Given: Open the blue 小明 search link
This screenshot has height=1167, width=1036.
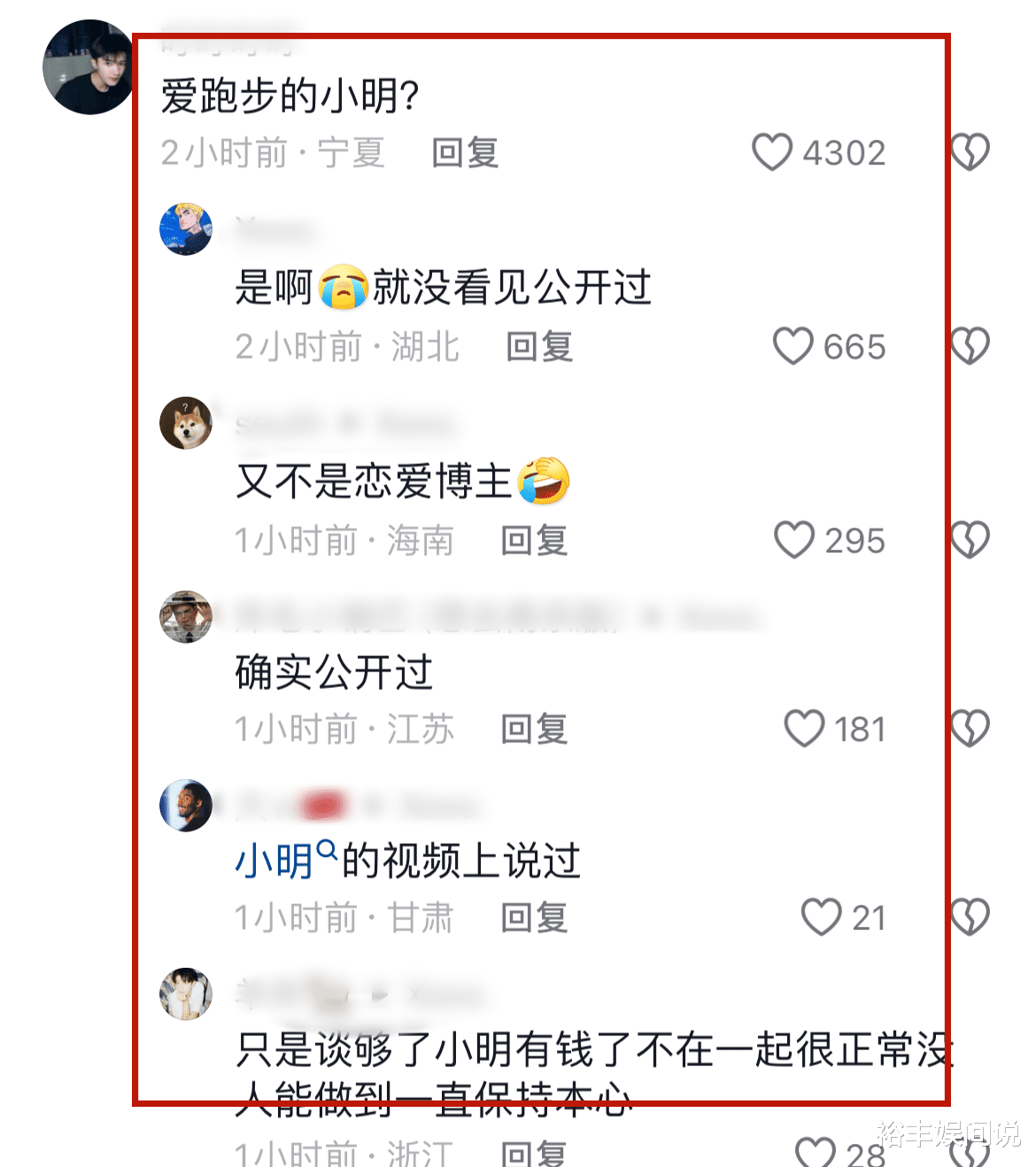Looking at the screenshot, I should (285, 860).
